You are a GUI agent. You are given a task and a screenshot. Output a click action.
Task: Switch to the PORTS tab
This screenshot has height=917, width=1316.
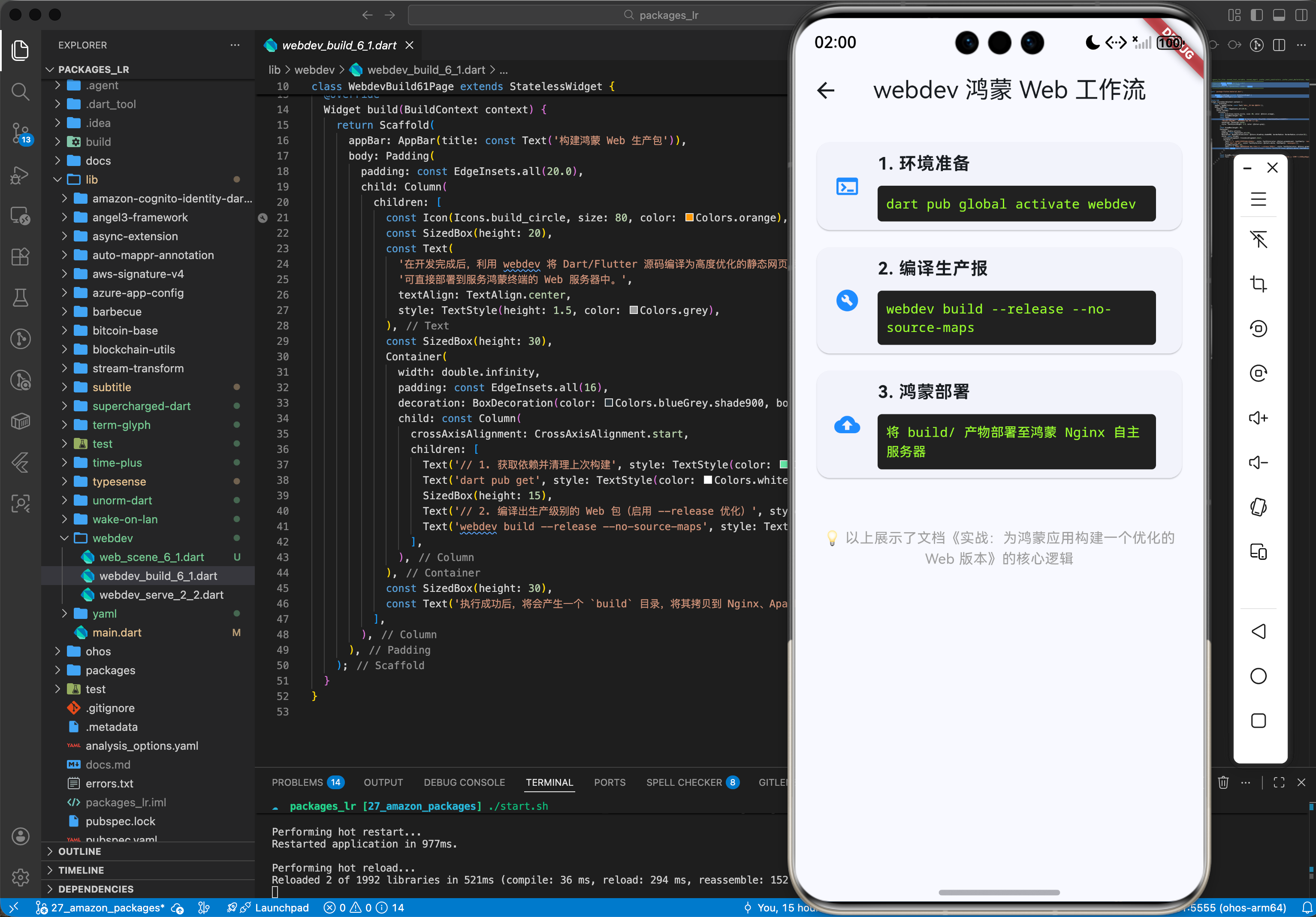click(x=610, y=782)
